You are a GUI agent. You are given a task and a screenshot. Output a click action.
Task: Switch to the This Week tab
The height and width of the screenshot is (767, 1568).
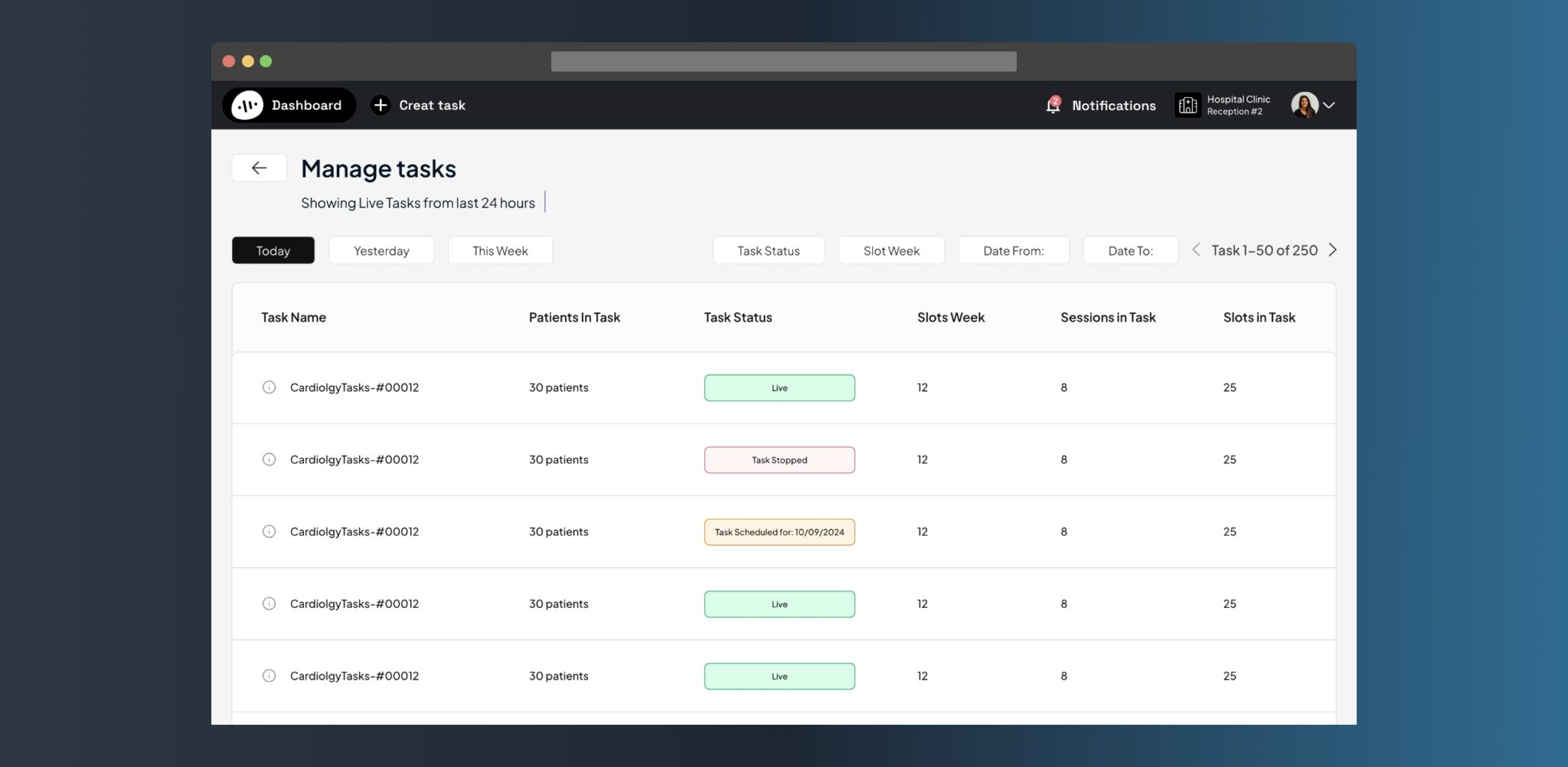pos(500,250)
